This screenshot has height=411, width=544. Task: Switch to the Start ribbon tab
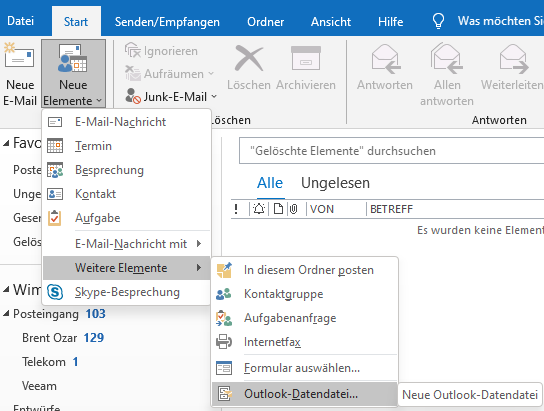[x=76, y=22]
